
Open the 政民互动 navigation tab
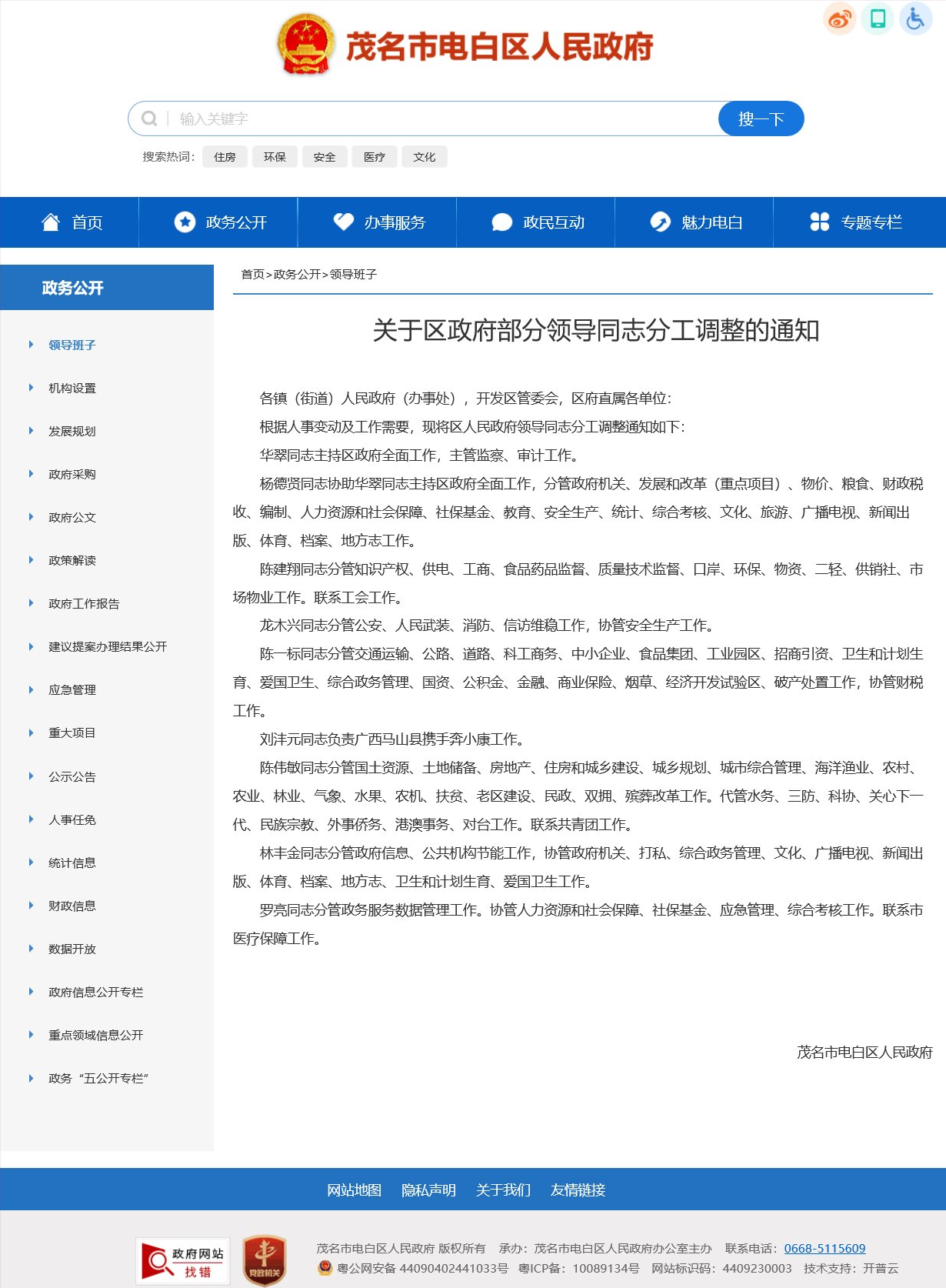538,222
